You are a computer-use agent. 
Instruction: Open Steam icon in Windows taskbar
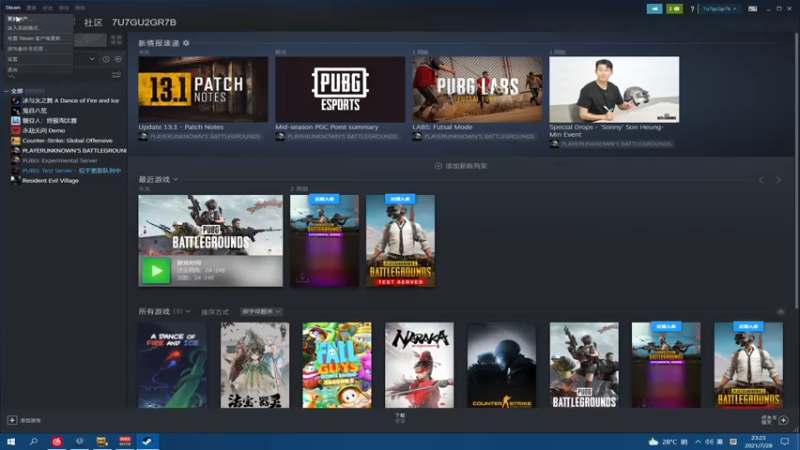tap(147, 441)
